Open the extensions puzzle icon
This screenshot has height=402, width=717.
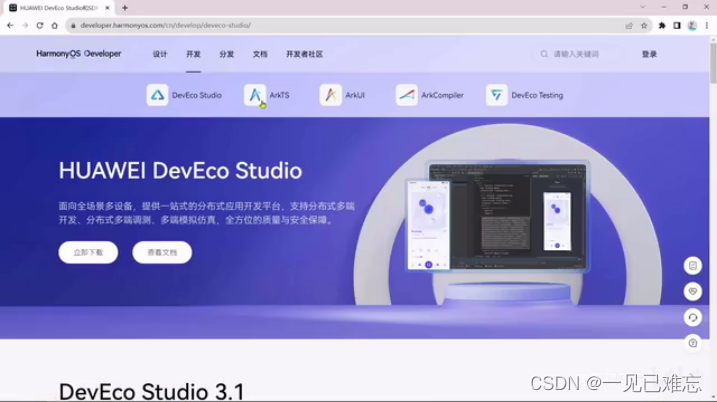[662, 26]
